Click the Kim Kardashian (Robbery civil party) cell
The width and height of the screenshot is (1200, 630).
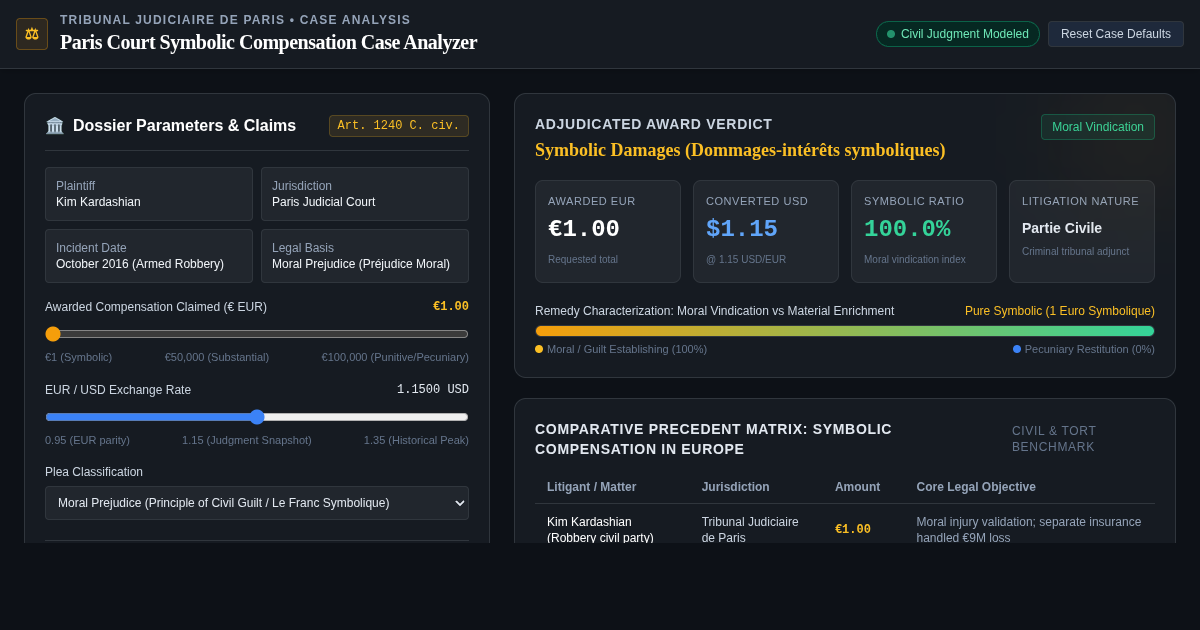click(600, 529)
